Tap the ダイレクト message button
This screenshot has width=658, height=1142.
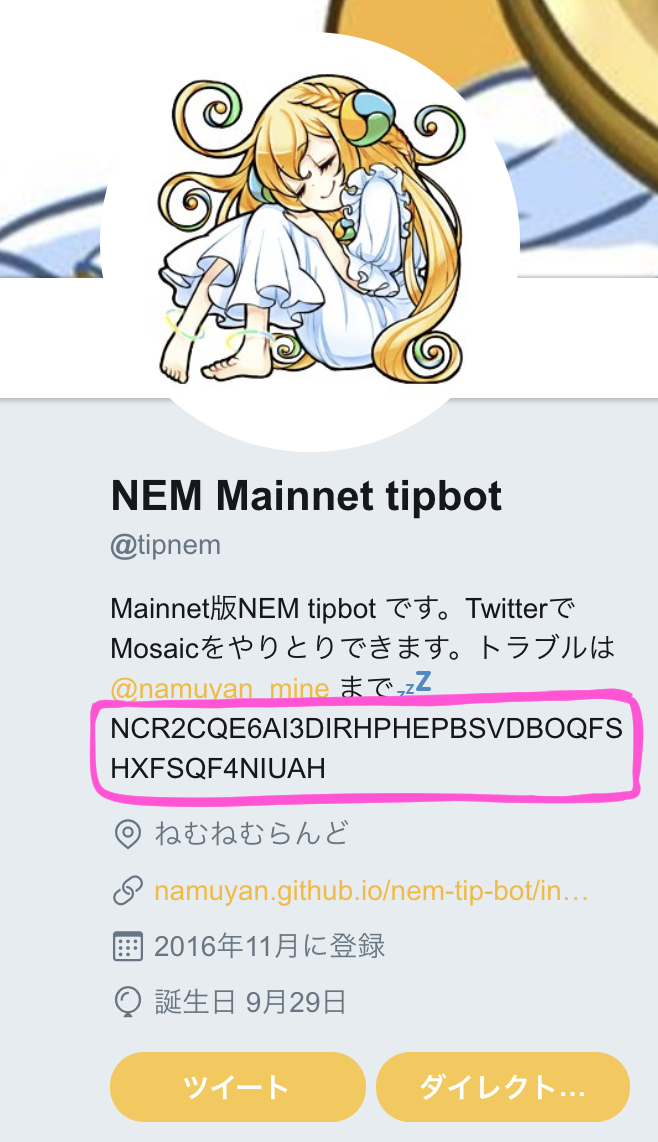click(503, 1087)
